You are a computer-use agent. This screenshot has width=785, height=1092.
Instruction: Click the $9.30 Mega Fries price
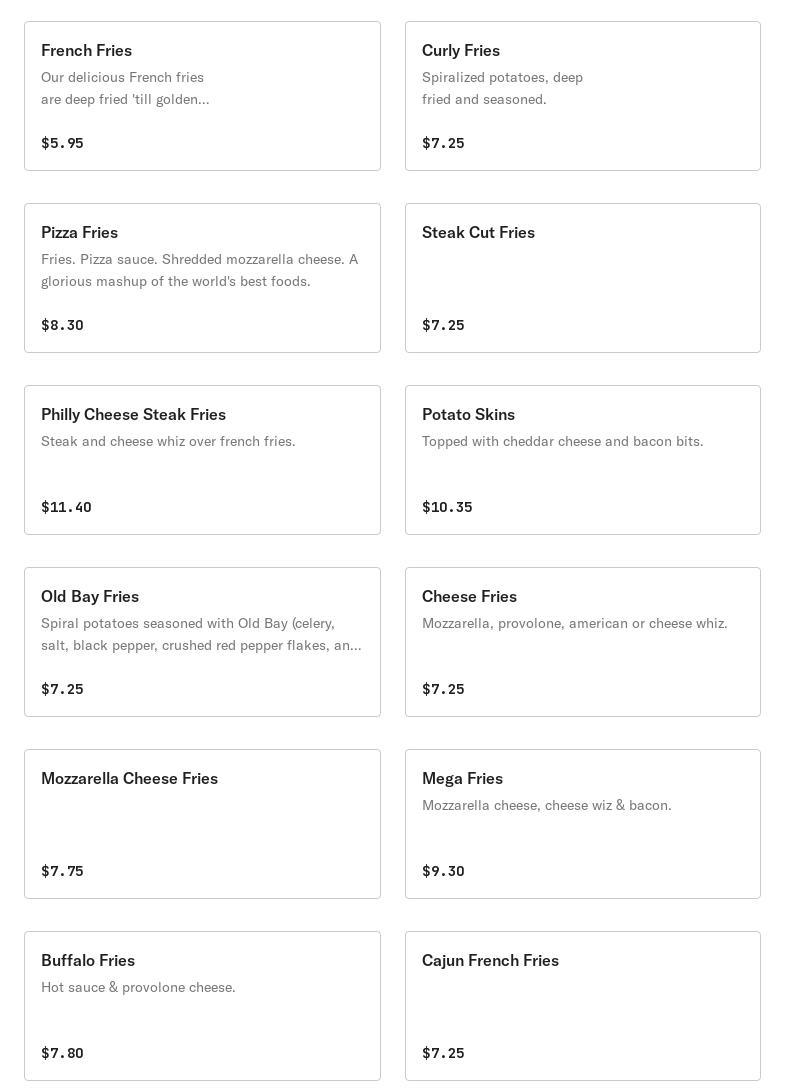[443, 871]
